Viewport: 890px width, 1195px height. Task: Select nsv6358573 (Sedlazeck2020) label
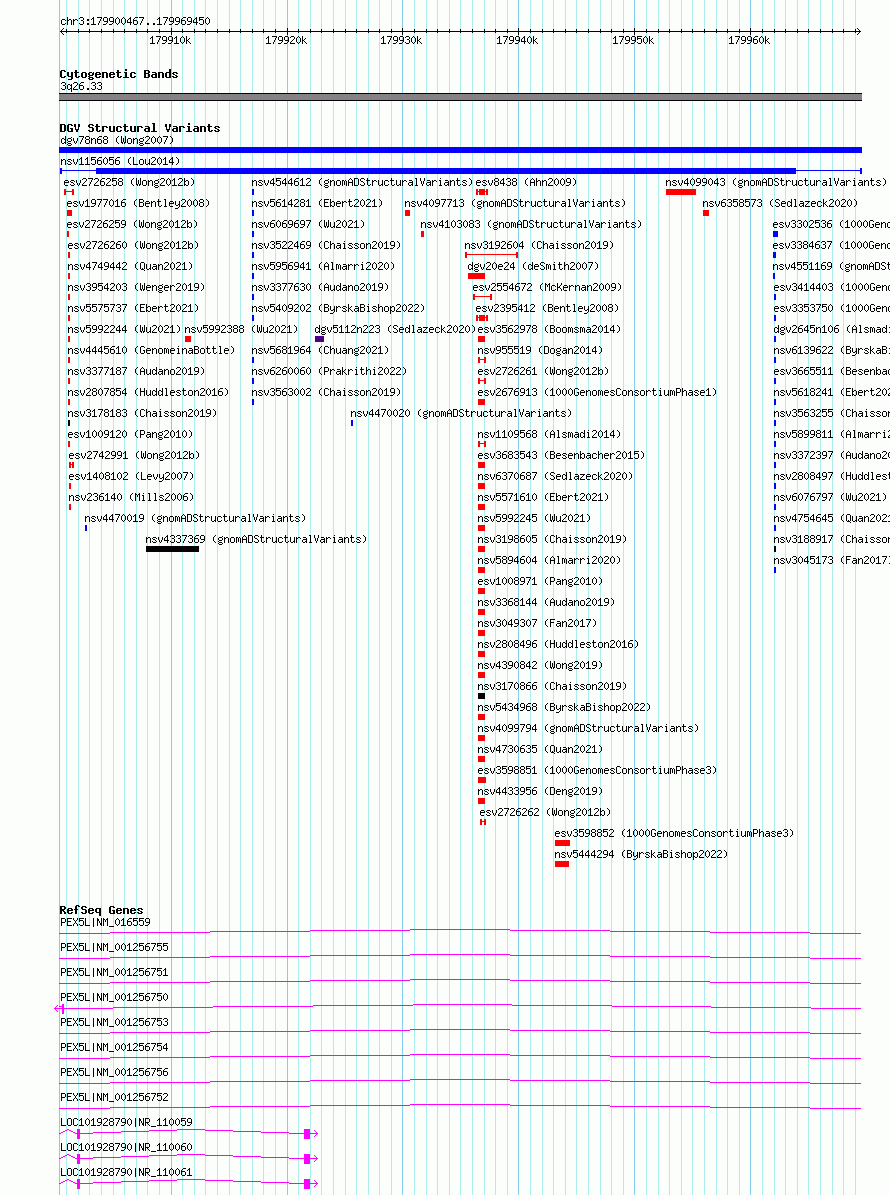coord(780,203)
